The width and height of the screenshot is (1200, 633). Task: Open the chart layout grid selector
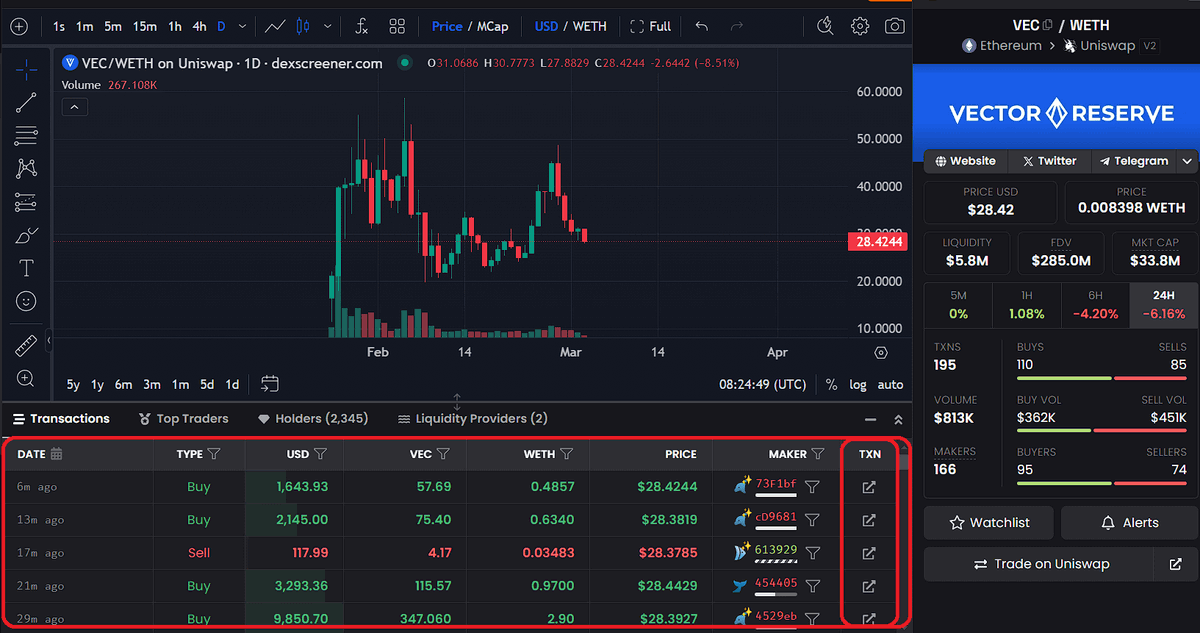pyautogui.click(x=397, y=26)
